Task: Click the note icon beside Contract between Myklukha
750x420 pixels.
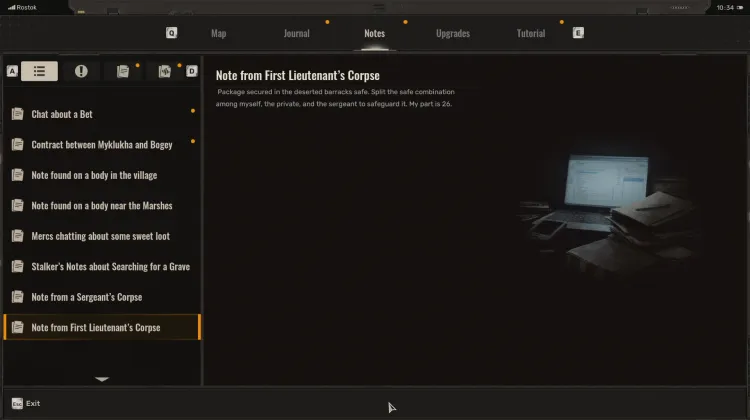Action: coord(18,144)
